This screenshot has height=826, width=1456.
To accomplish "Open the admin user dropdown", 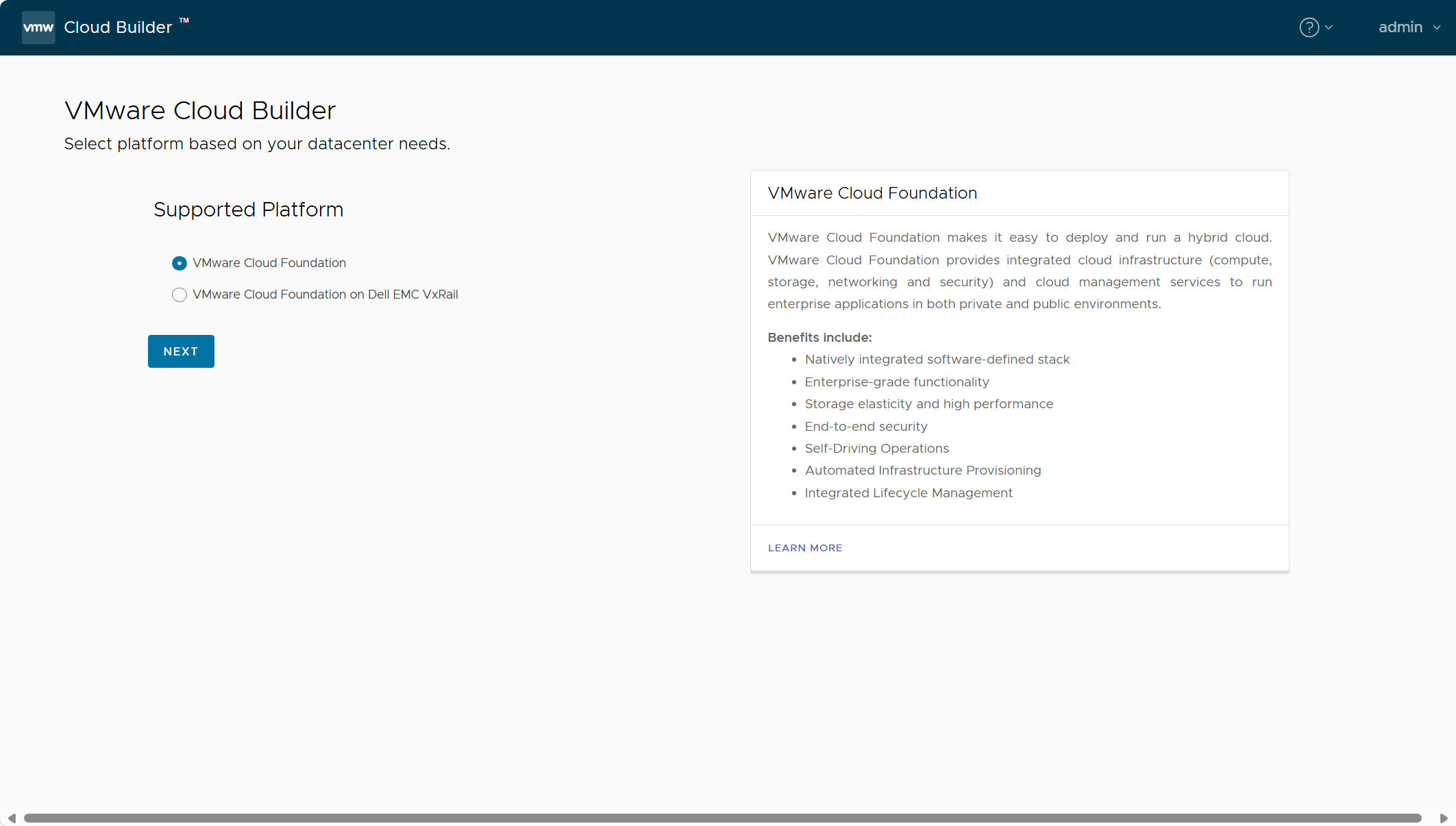I will 1409,27.
